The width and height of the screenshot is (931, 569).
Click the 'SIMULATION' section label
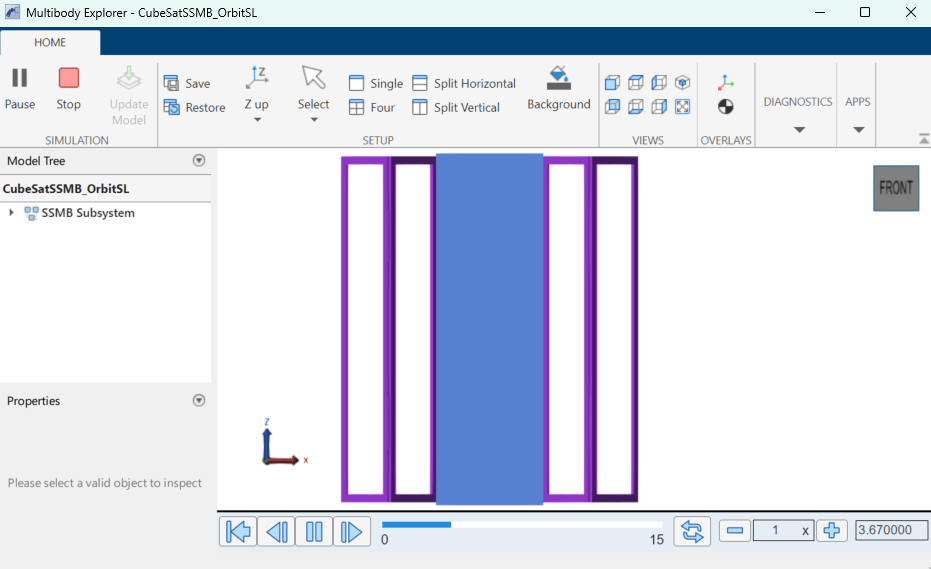click(x=77, y=140)
